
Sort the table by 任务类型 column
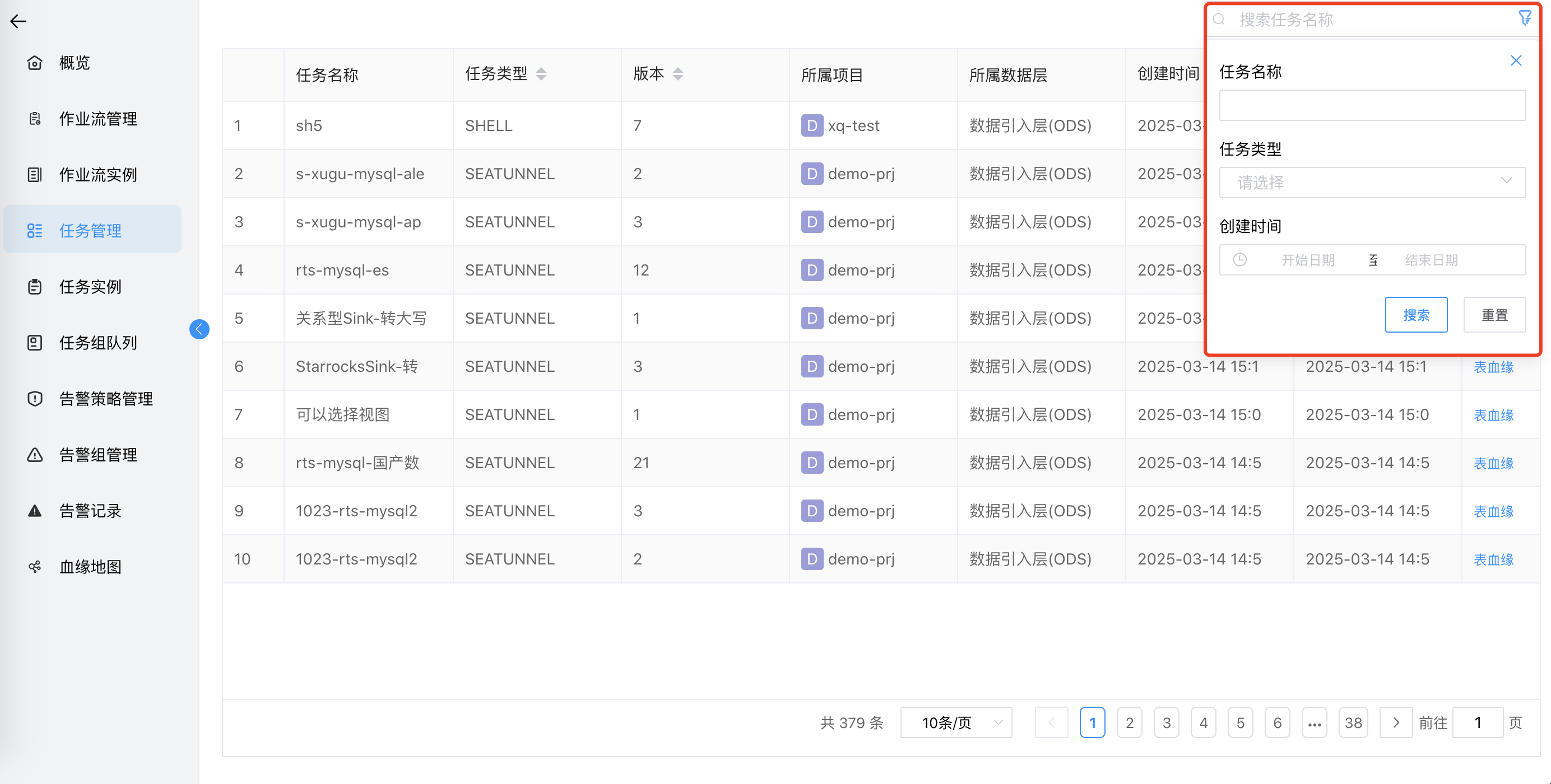click(x=541, y=73)
